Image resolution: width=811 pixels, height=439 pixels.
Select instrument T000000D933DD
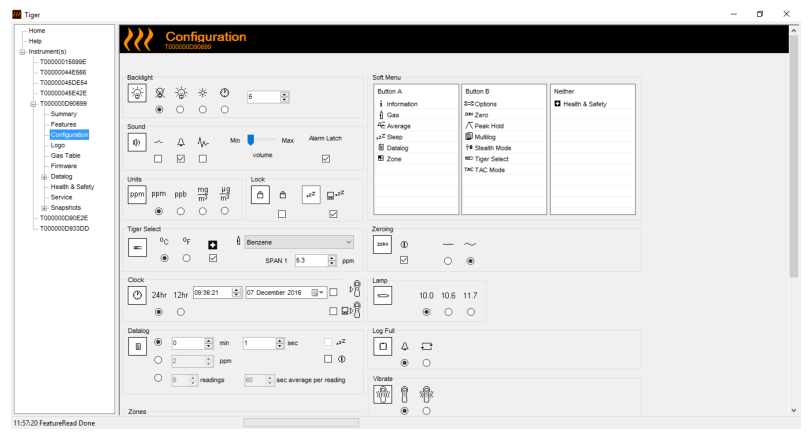(x=65, y=229)
